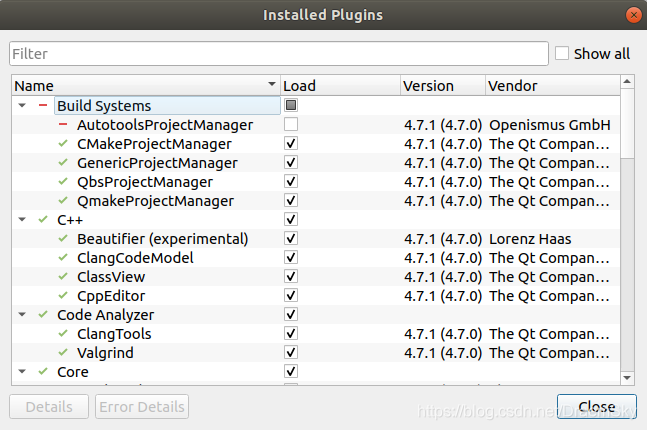Screen dimensions: 647x430
Task: Click the vertical scrollbar handle
Action: pyautogui.click(x=627, y=123)
